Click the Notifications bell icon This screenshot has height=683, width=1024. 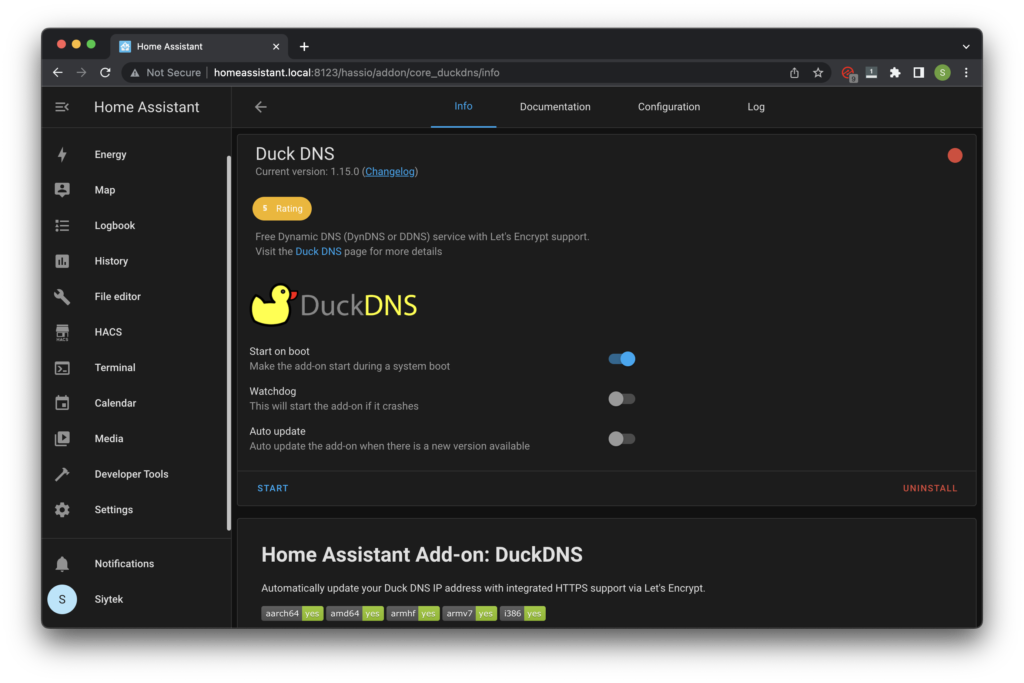coord(62,564)
